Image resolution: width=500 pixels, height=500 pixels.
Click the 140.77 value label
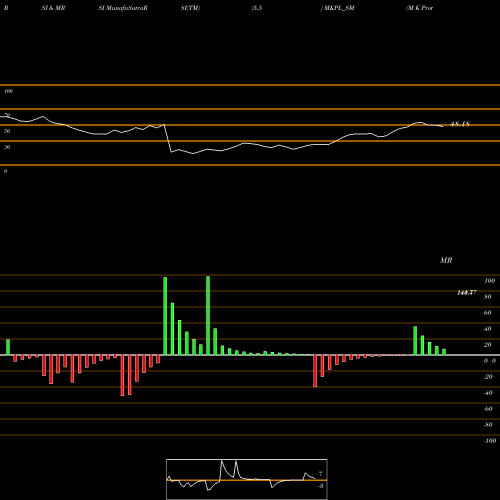click(x=467, y=293)
